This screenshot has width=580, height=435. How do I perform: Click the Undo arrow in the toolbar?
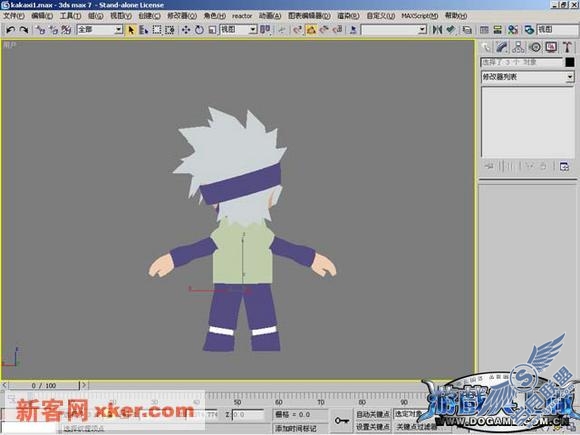pyautogui.click(x=11, y=30)
